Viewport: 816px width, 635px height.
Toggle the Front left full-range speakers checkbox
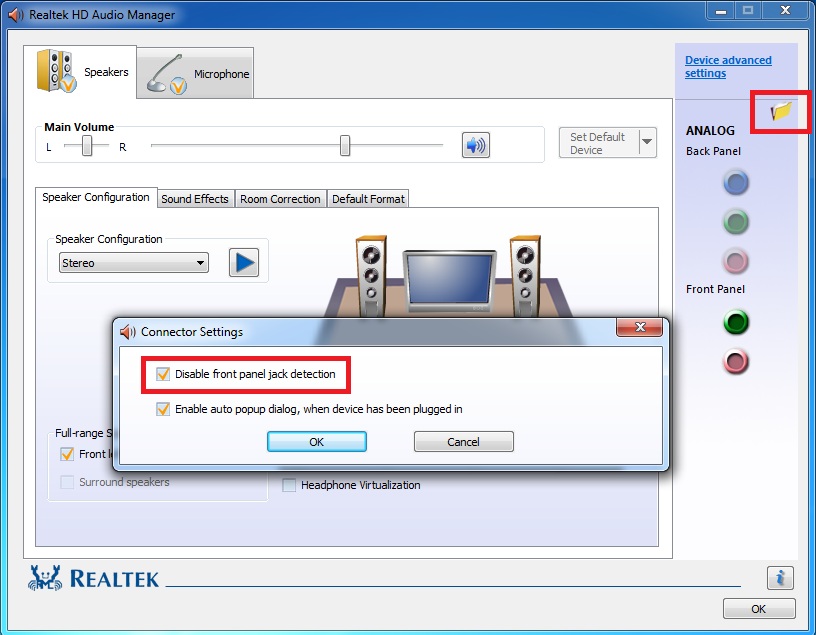point(67,453)
